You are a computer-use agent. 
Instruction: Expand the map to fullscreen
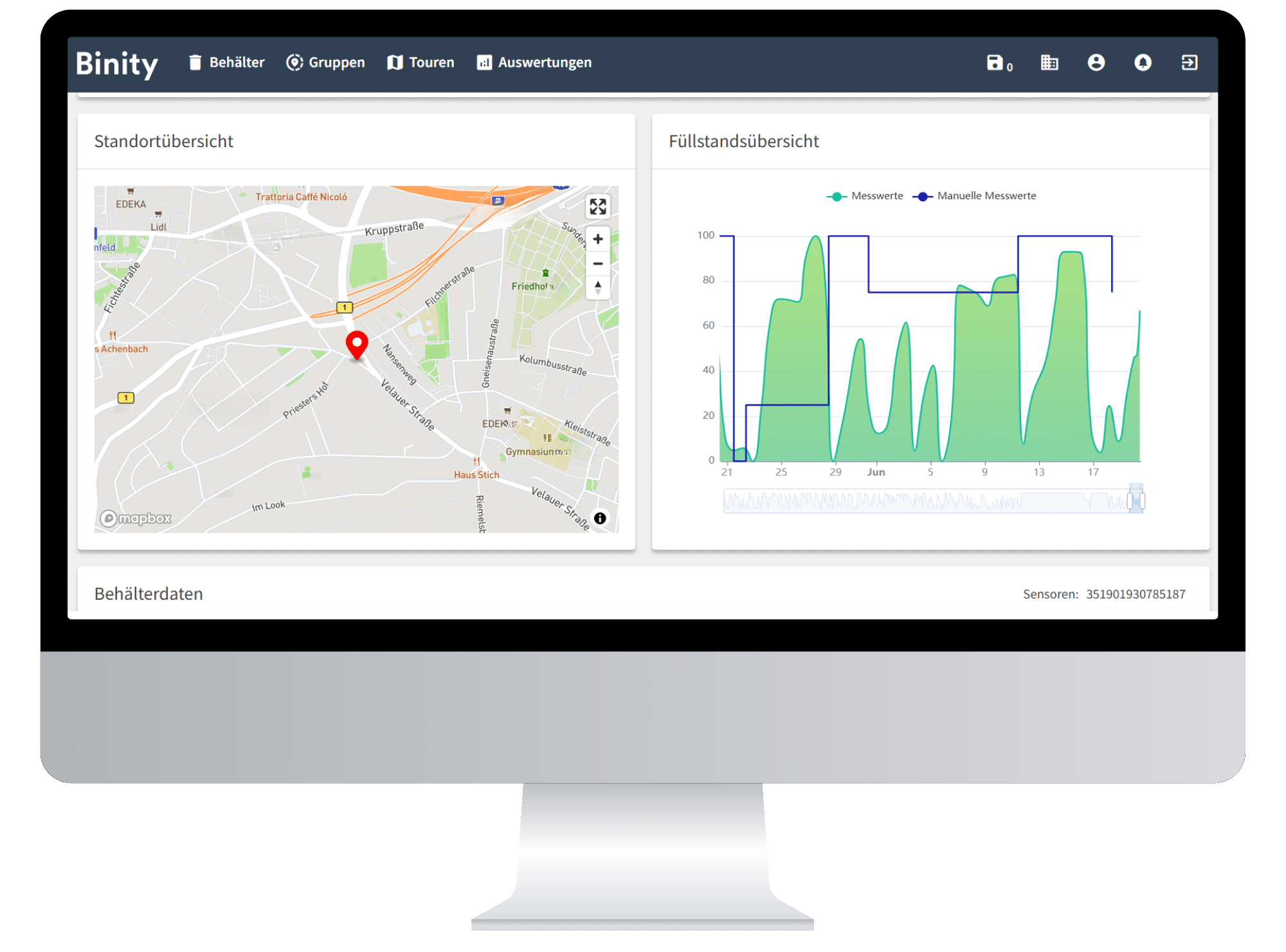tap(597, 206)
